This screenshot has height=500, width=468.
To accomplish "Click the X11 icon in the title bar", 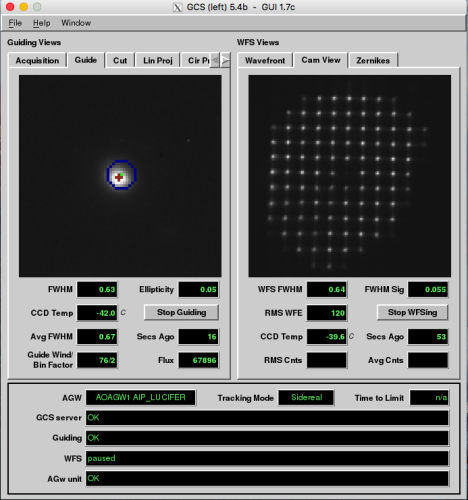I will coord(177,7).
